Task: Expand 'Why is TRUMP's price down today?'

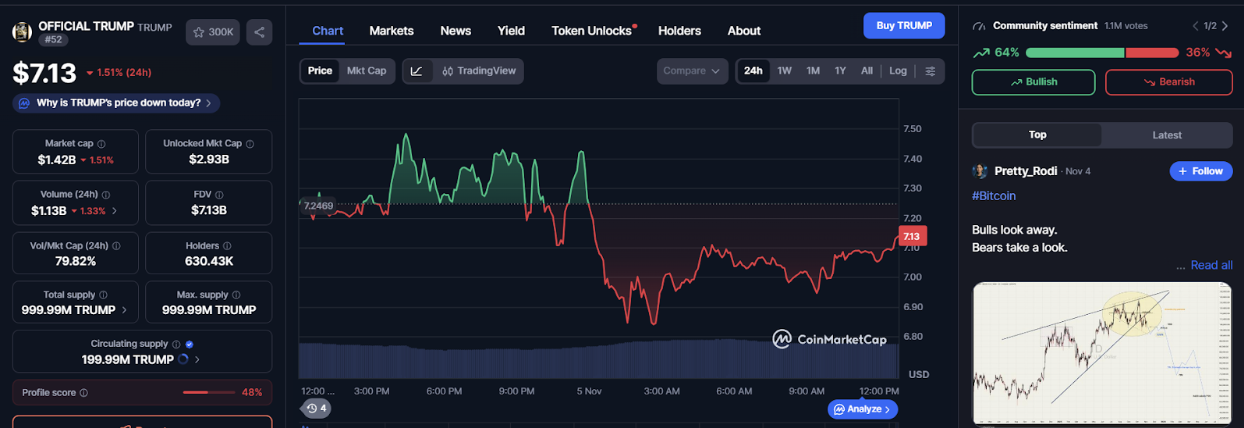Action: [116, 103]
